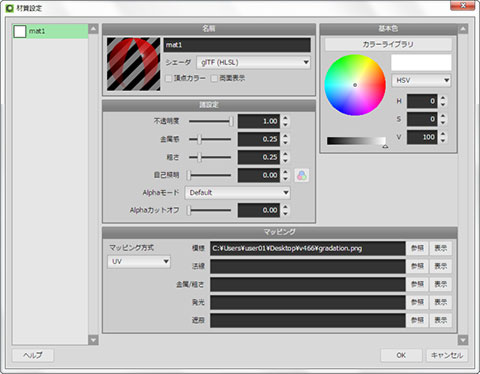
Task: Click the Alphaカットオフ slider handle
Action: (x=189, y=210)
